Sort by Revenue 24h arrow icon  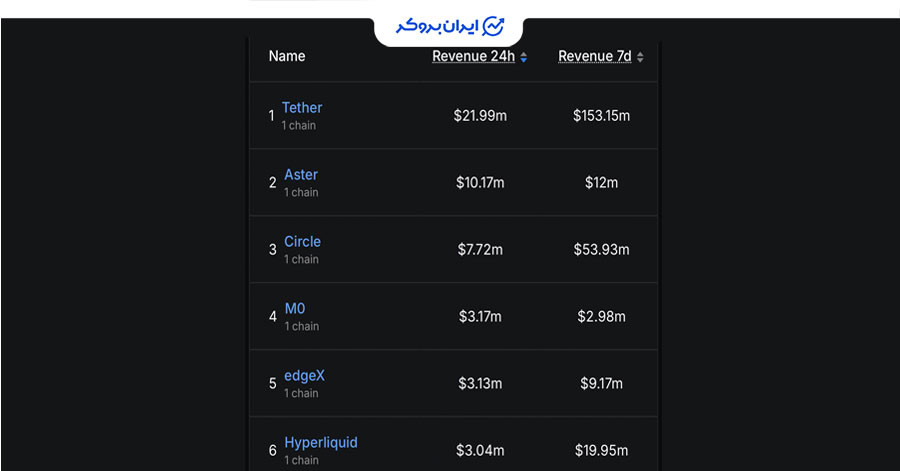(x=524, y=58)
